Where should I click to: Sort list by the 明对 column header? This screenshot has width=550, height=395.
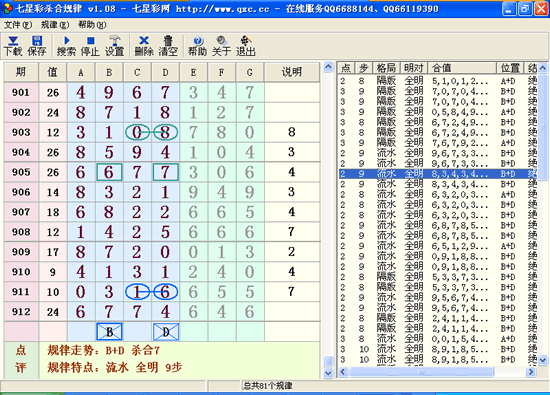click(x=414, y=68)
